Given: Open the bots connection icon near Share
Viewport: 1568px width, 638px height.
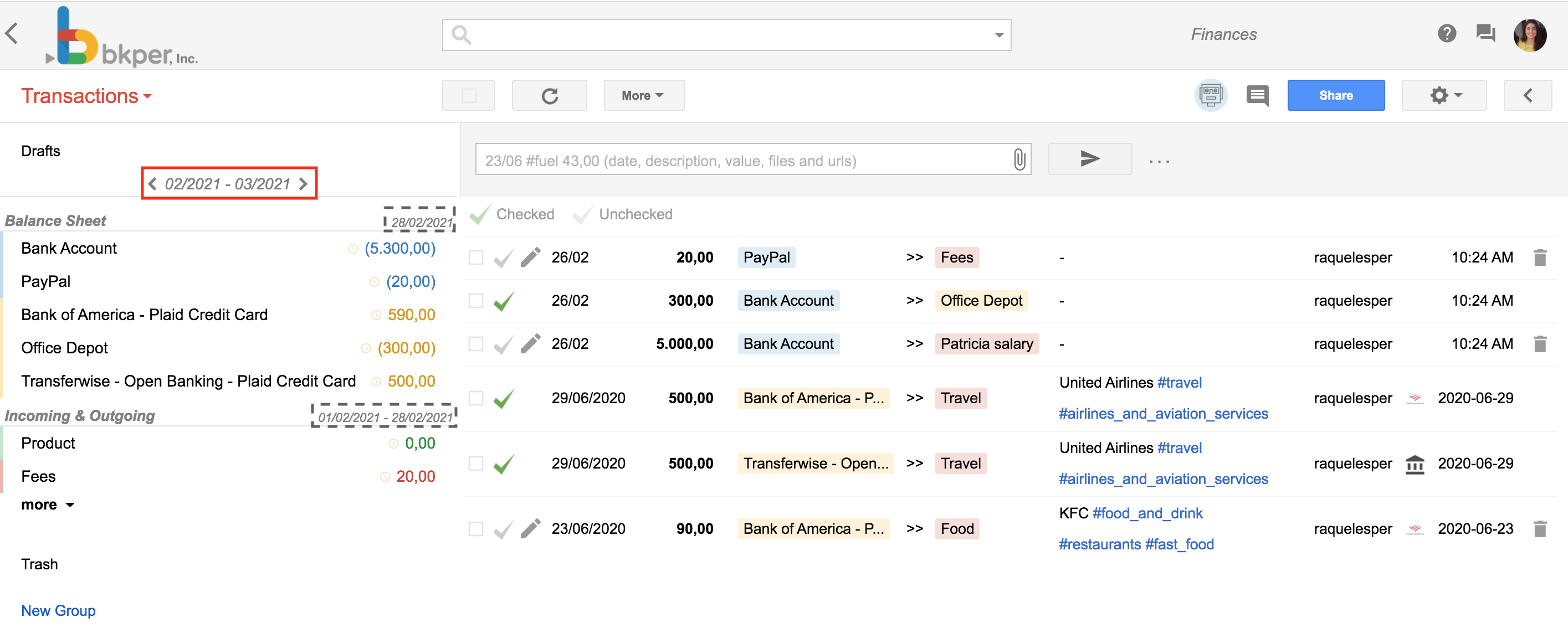Looking at the screenshot, I should point(1211,95).
